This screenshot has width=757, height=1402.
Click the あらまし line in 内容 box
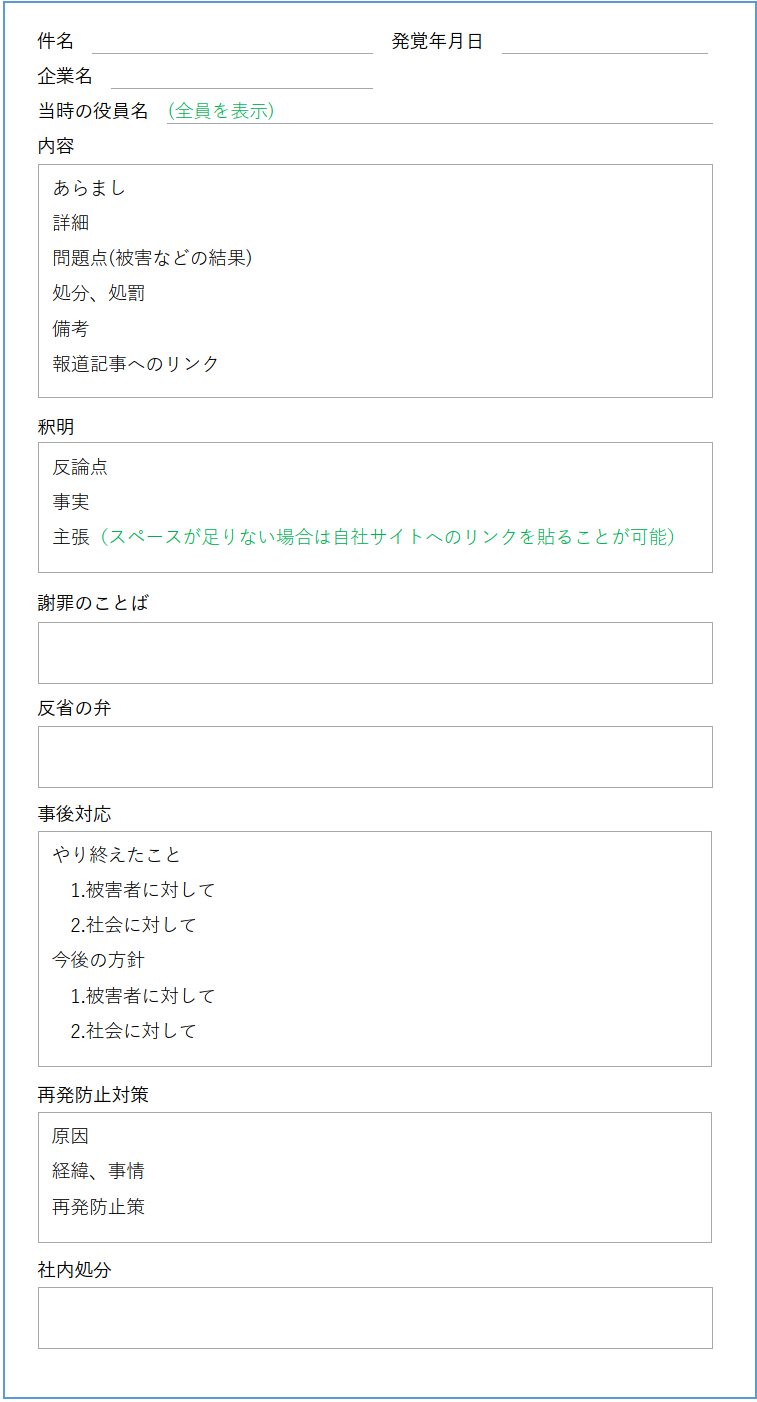89,188
